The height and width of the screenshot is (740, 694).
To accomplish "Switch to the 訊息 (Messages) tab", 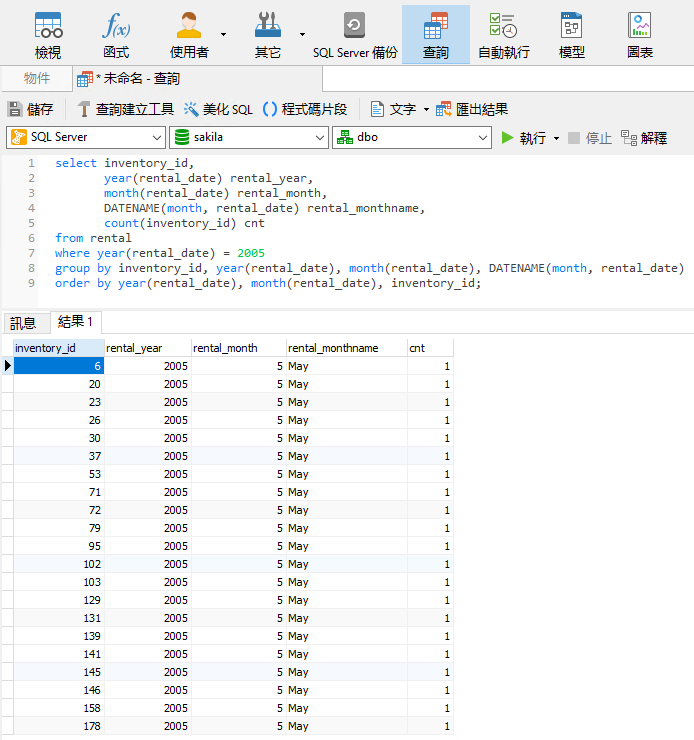I will click(x=23, y=322).
